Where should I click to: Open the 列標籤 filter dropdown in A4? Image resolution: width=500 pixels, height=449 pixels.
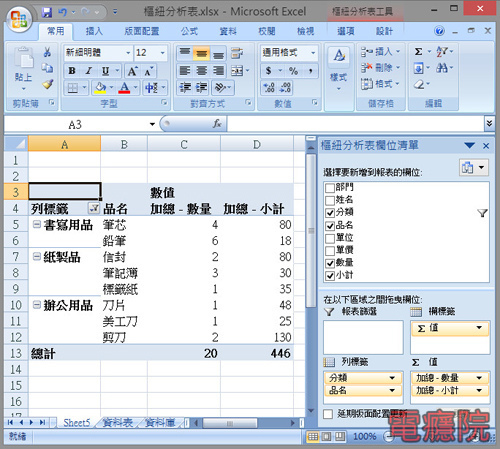tap(94, 209)
